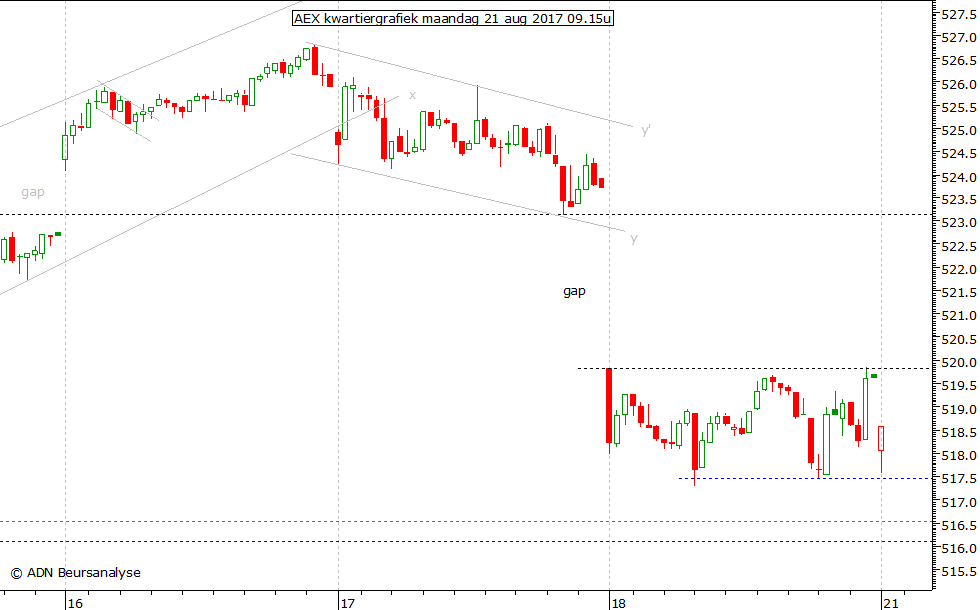Viewport: 980px width, 610px height.
Task: Click the gray 'gap' label at left
Action: pyautogui.click(x=32, y=192)
